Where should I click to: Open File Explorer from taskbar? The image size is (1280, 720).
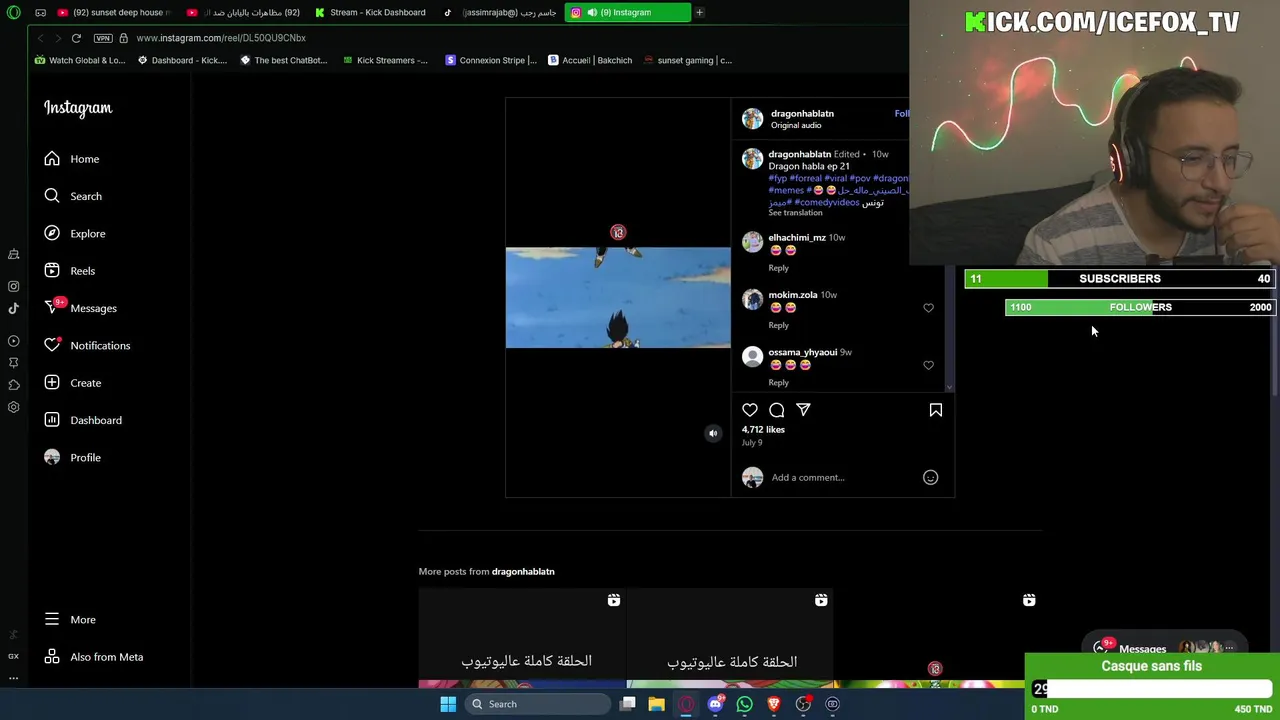[x=656, y=704]
